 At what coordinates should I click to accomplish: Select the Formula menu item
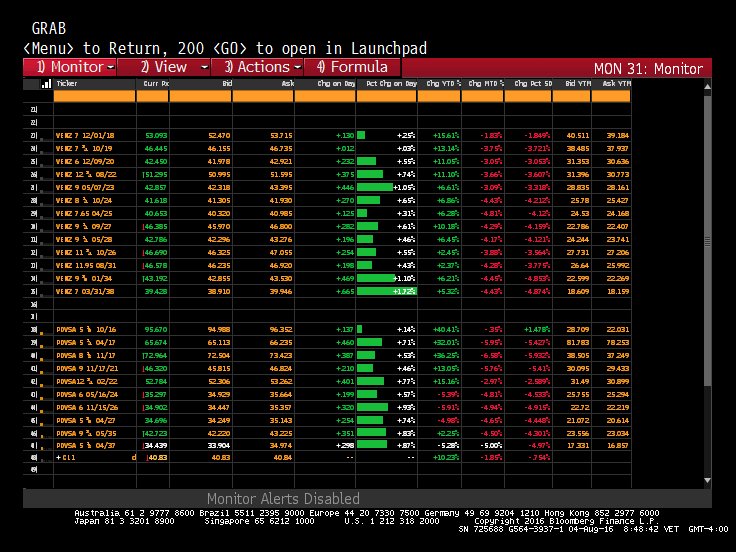(x=353, y=67)
